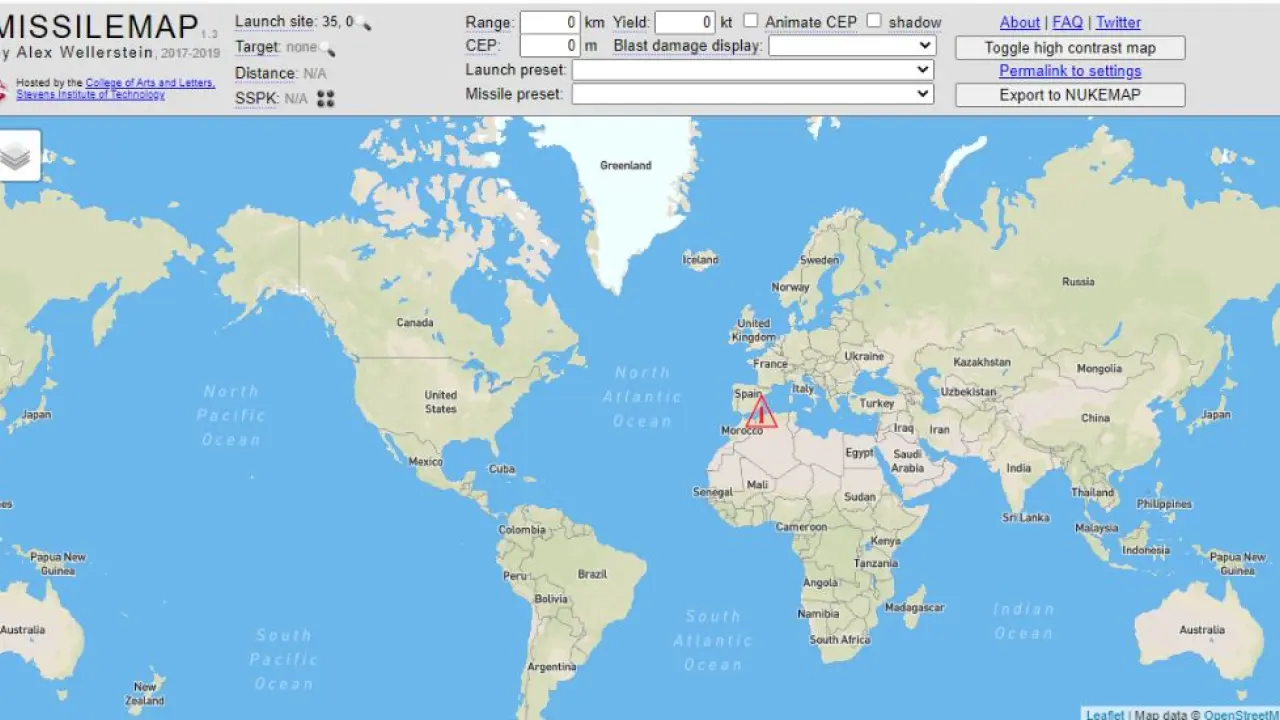The image size is (1280, 720).
Task: Open the About page link
Action: (1019, 22)
